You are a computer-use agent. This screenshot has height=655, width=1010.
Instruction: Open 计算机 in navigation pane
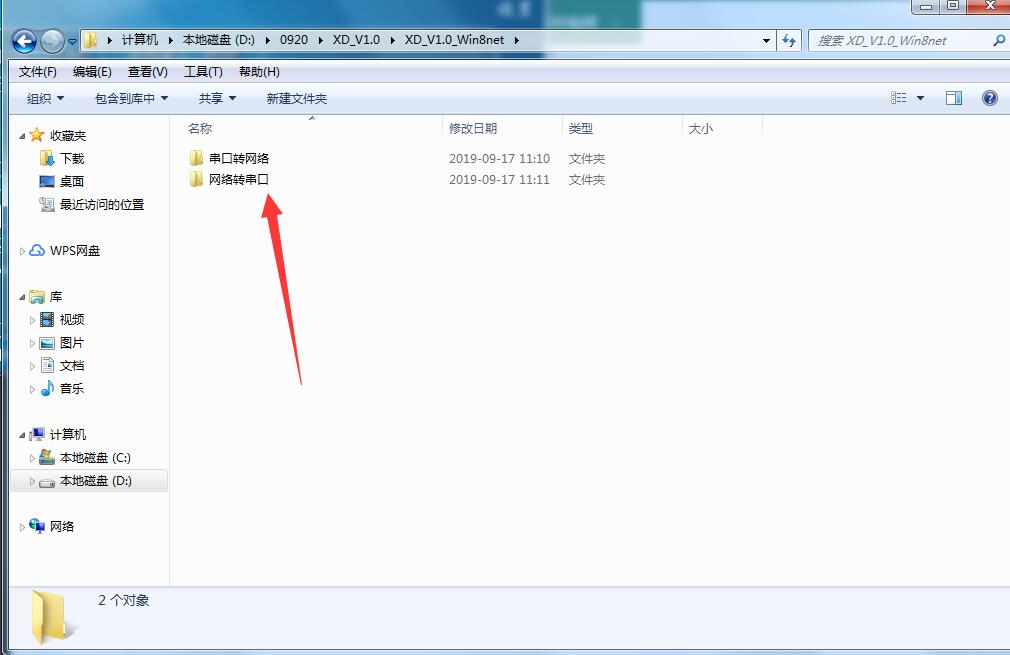[x=58, y=435]
